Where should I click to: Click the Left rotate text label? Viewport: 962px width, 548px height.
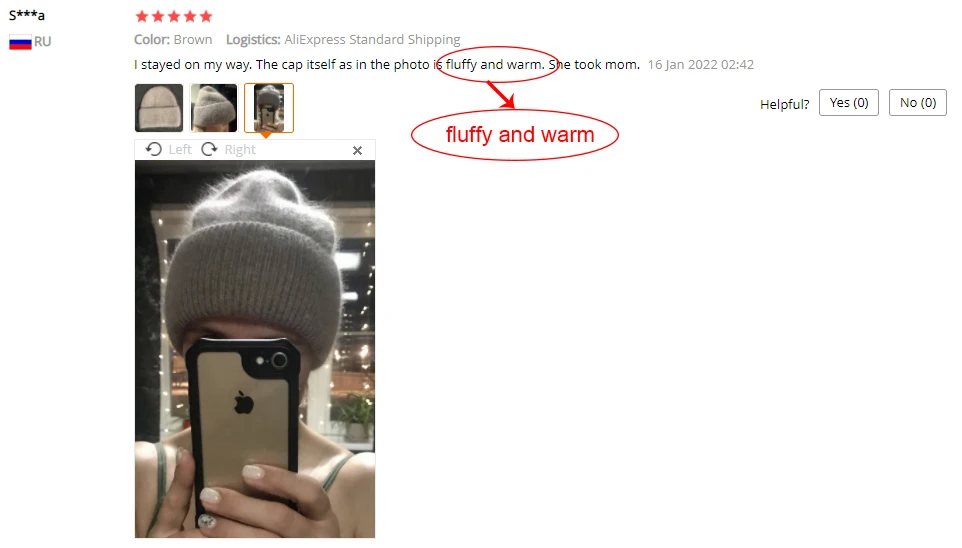180,150
